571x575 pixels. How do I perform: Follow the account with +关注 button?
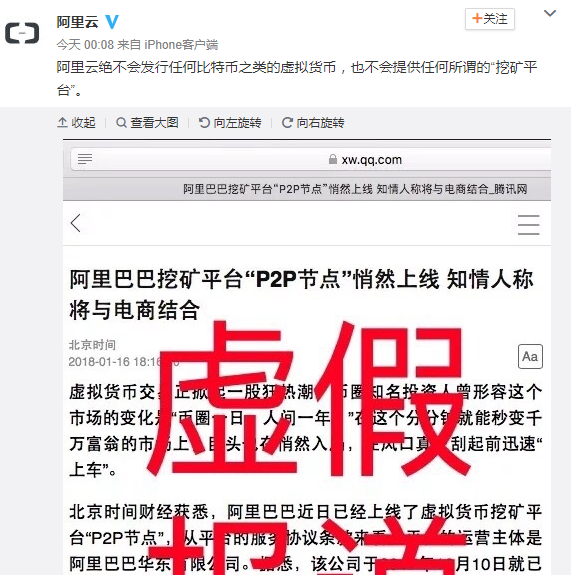click(x=490, y=19)
